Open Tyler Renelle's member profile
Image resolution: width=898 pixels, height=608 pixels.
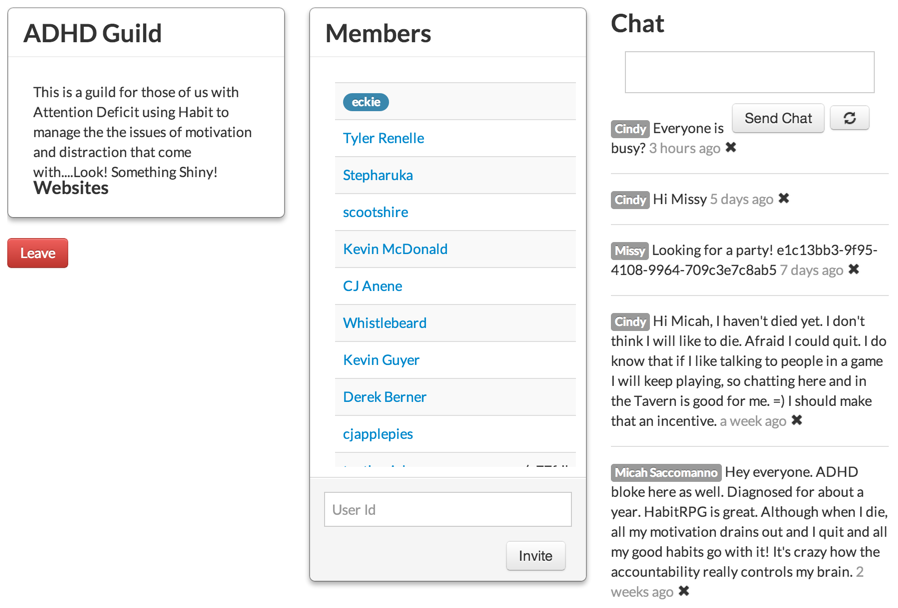point(384,139)
